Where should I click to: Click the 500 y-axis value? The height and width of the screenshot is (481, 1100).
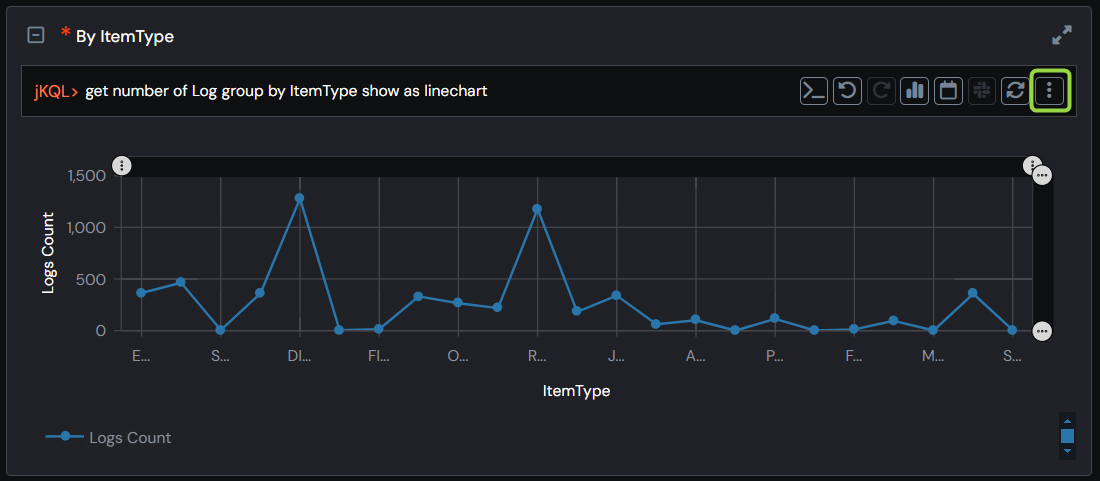(93, 279)
